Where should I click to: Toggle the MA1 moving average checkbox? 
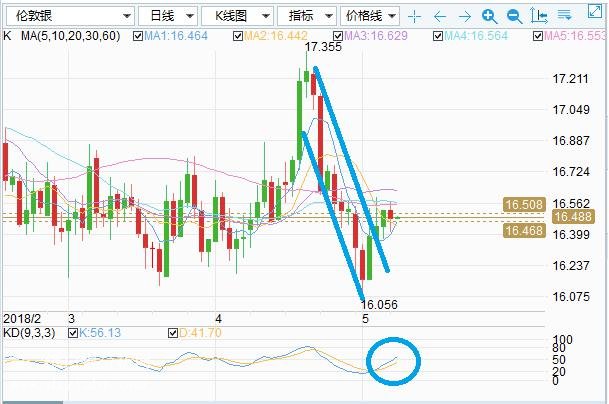point(137,37)
